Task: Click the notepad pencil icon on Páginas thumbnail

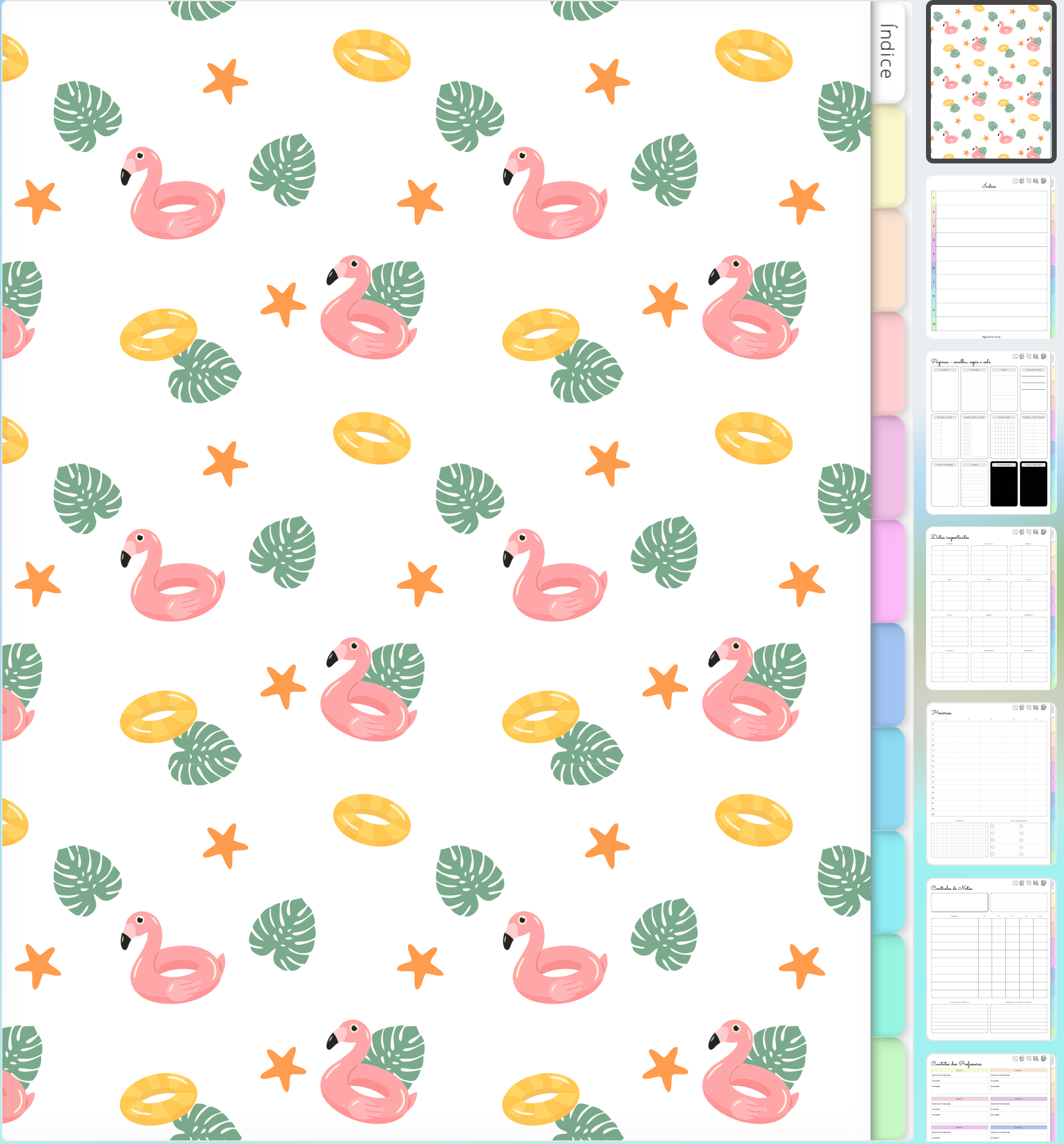Action: pos(1043,357)
